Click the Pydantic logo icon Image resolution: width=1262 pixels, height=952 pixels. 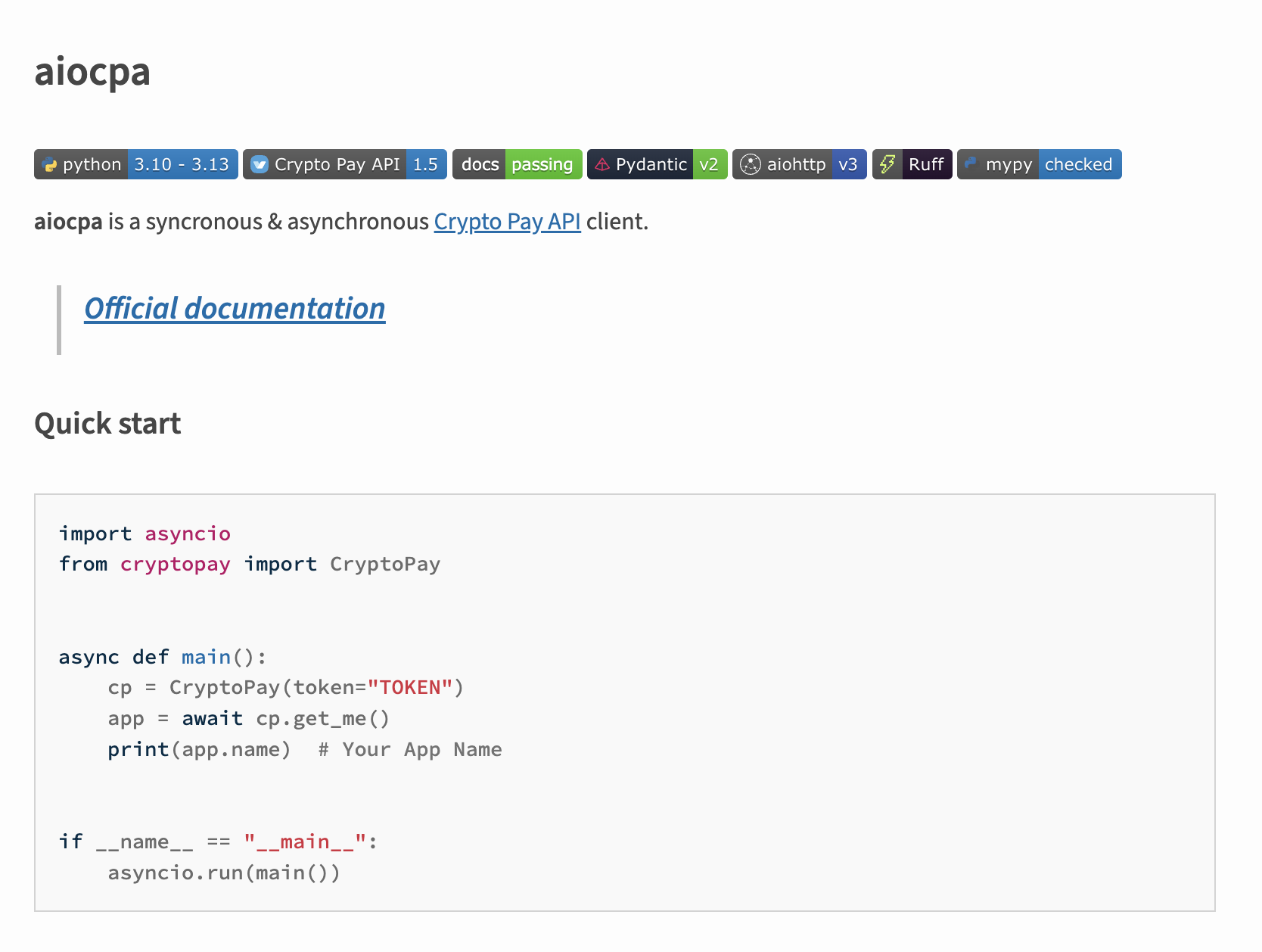pyautogui.click(x=601, y=164)
